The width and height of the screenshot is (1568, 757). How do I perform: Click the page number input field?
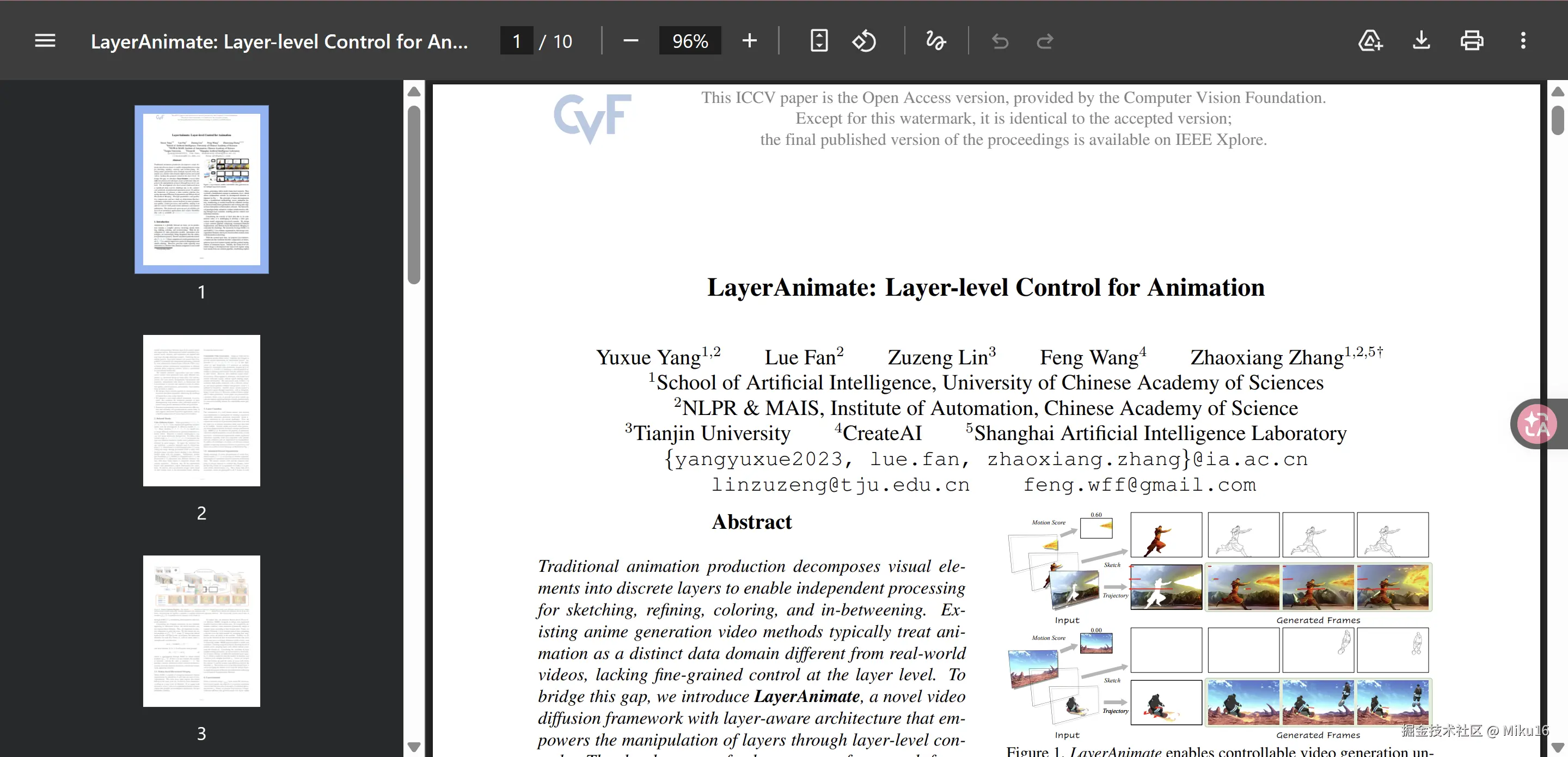[516, 41]
